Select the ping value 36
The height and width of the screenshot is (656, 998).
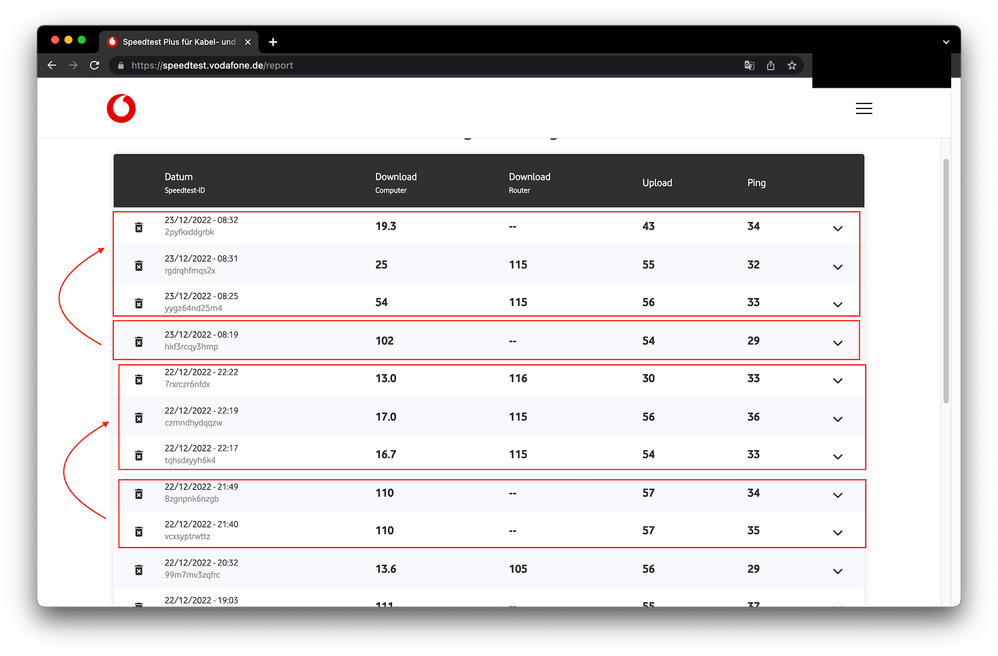click(754, 417)
